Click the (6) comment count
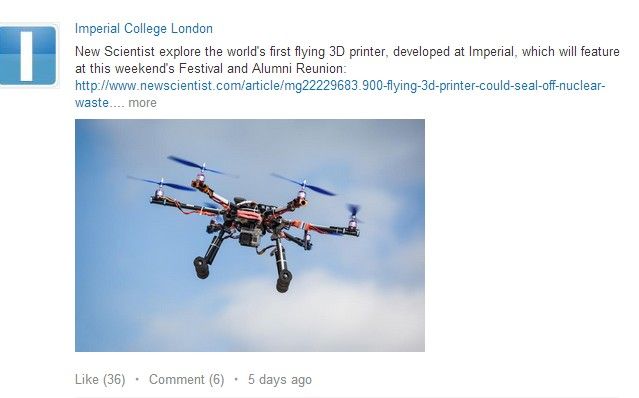 [216, 379]
